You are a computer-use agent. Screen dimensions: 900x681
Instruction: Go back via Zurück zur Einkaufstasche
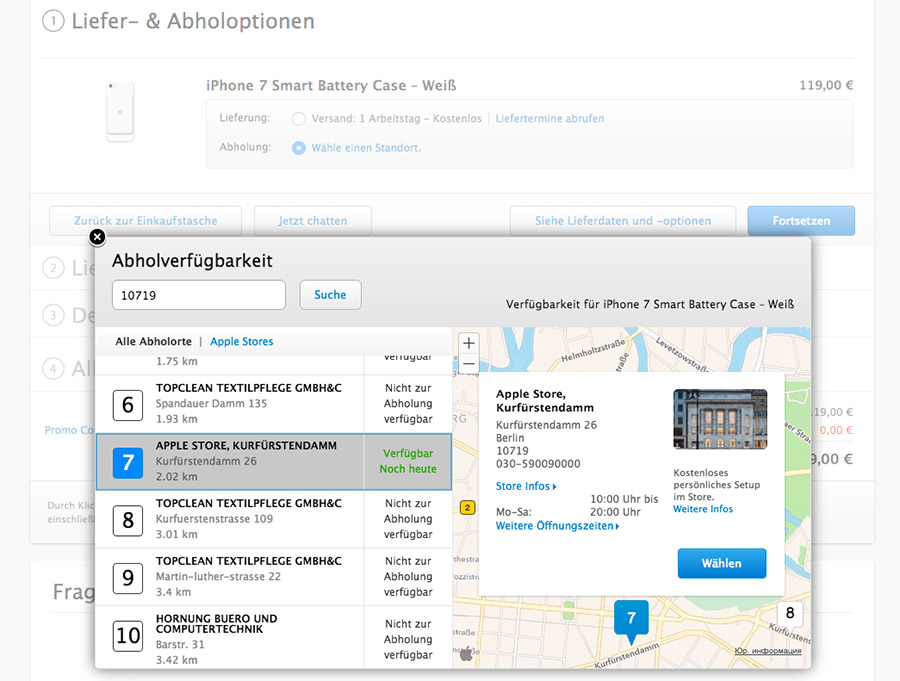click(145, 221)
